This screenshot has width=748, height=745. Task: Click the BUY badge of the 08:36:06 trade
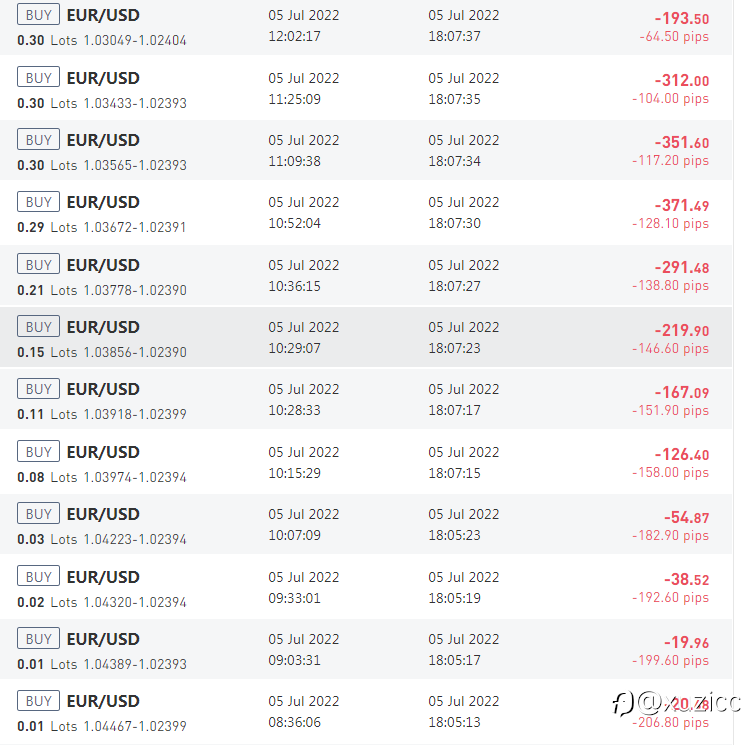click(38, 701)
